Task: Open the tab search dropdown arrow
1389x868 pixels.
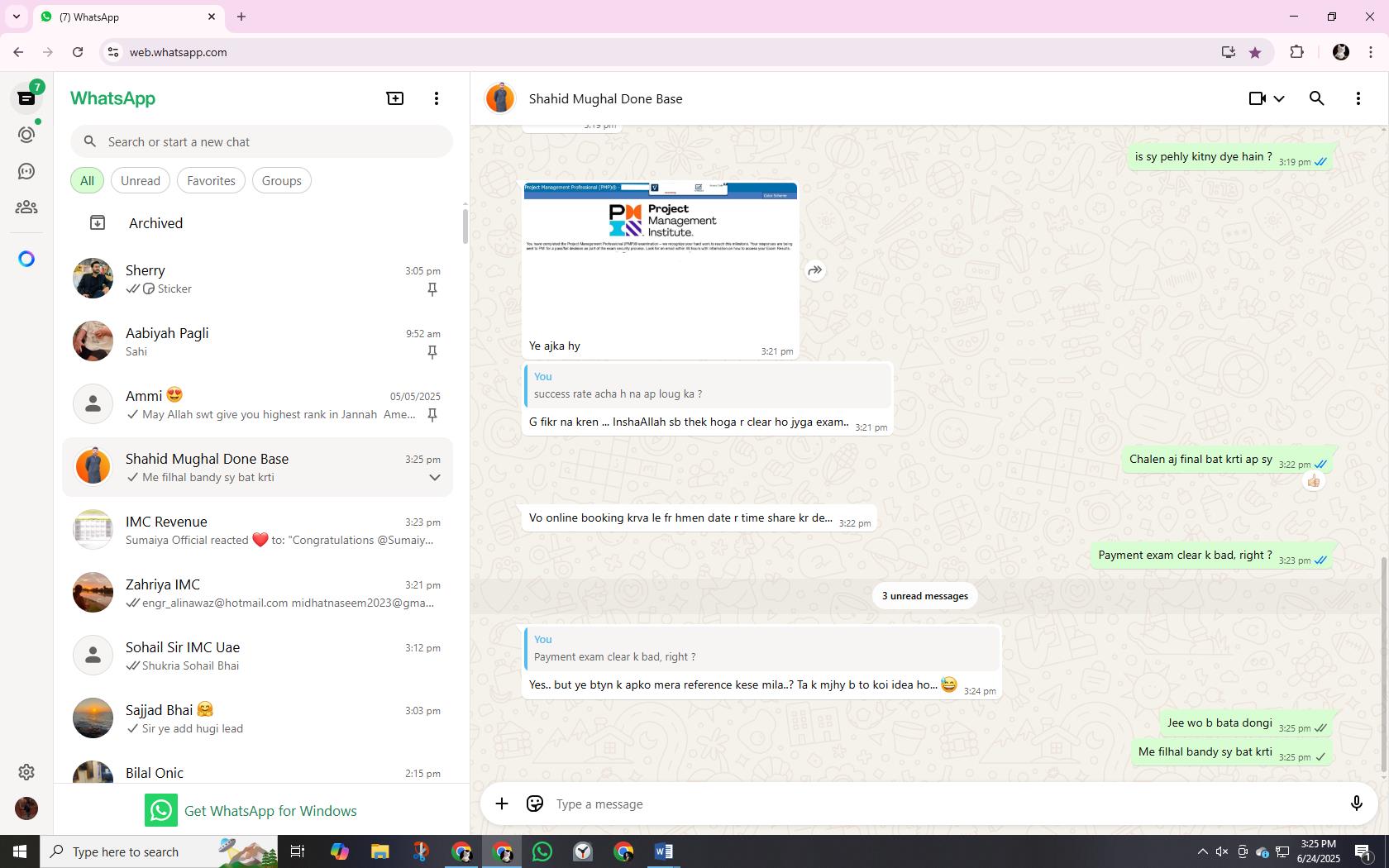Action: click(17, 17)
